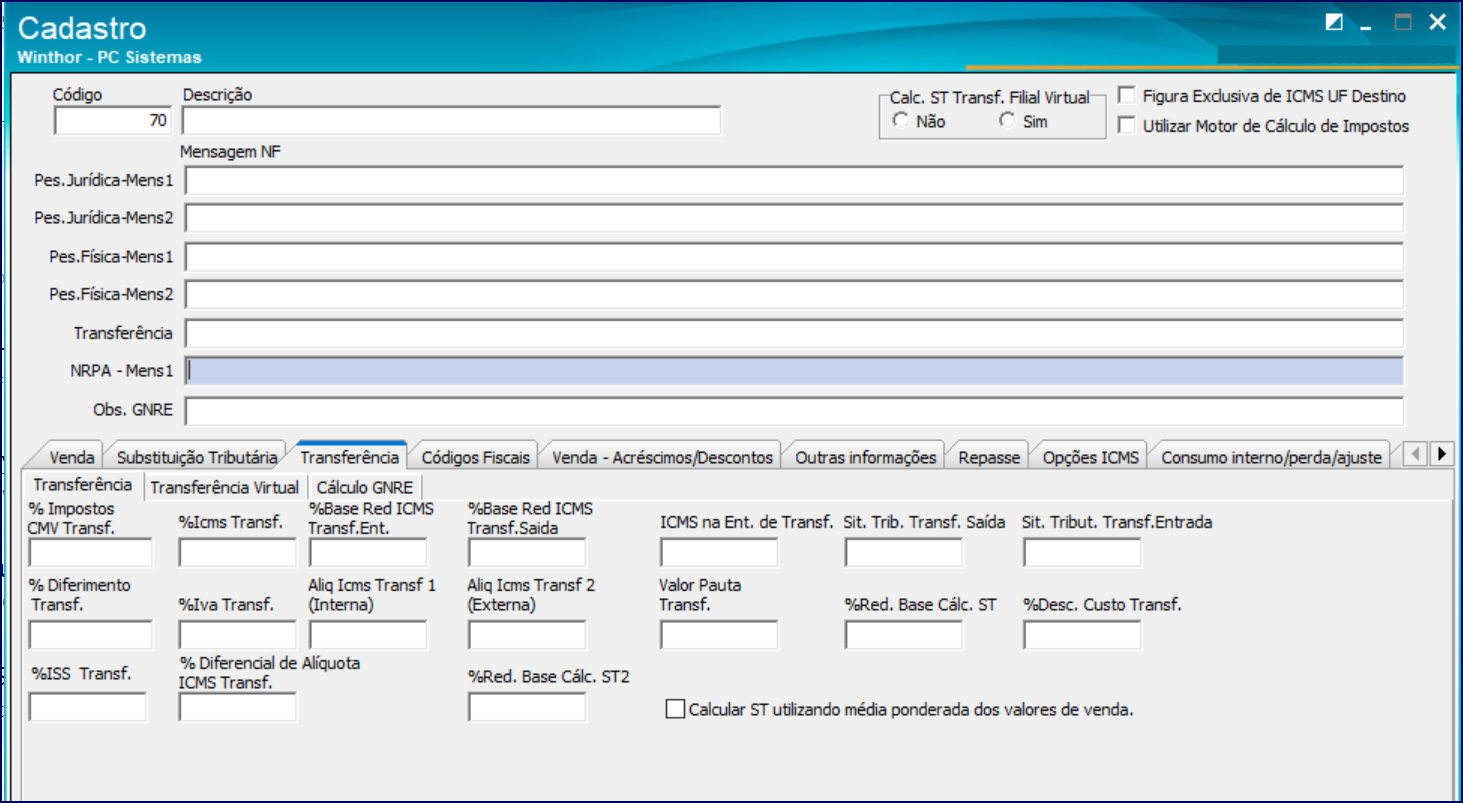The image size is (1463, 803).
Task: Open the Outras informações tab
Action: click(x=865, y=457)
